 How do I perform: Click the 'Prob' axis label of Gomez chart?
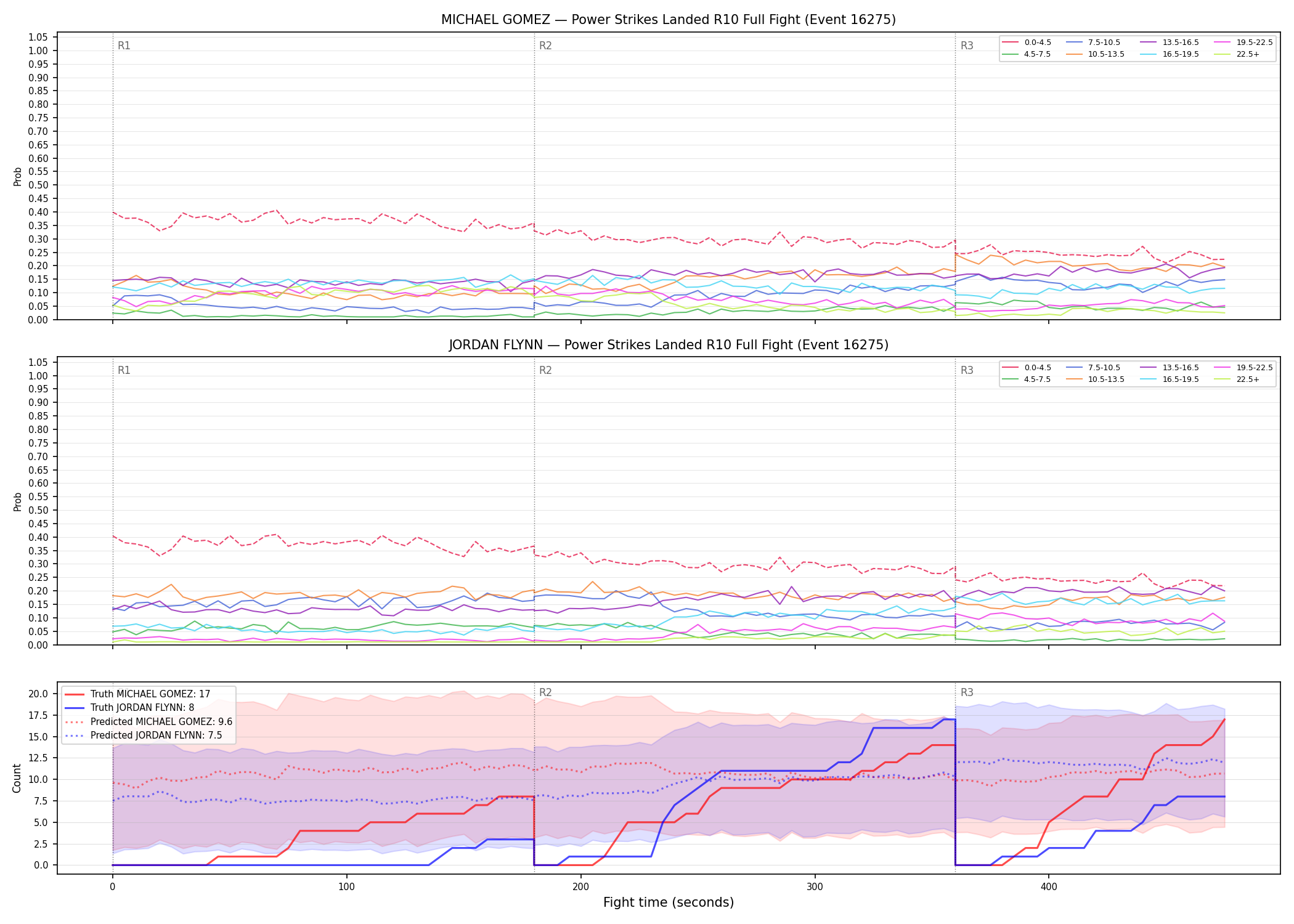(17, 176)
